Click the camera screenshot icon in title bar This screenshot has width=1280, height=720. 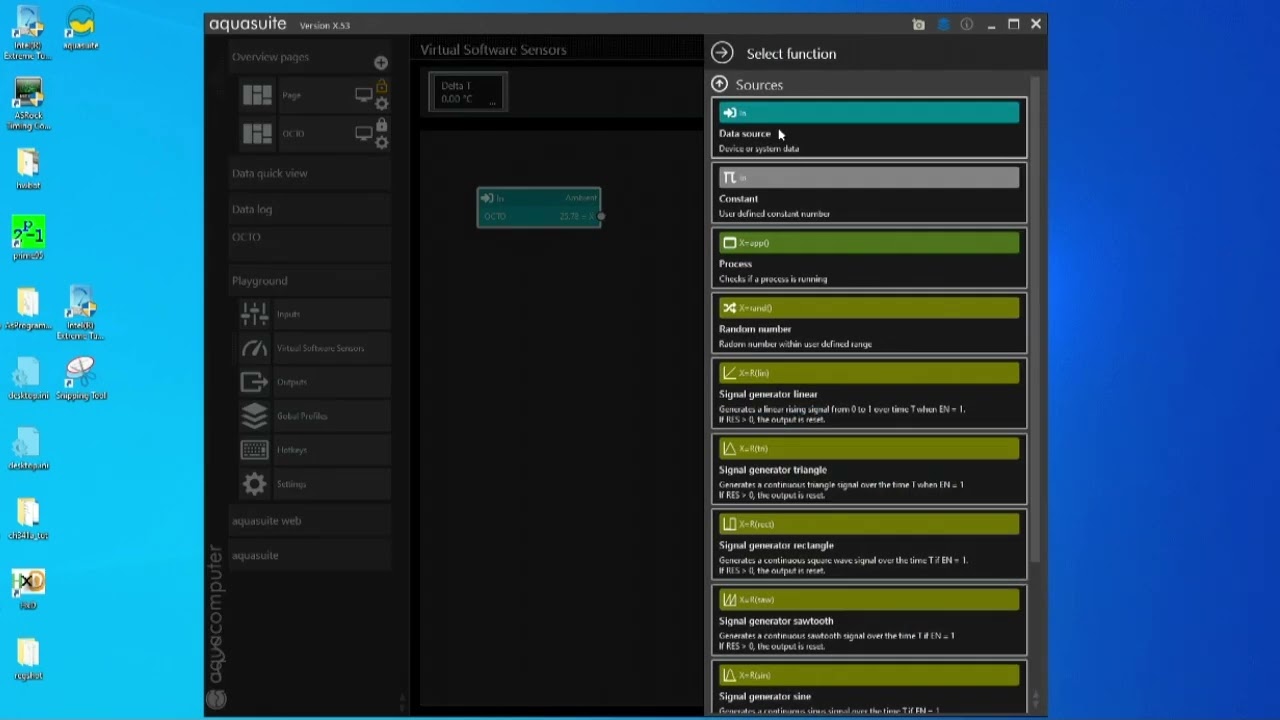tap(919, 25)
